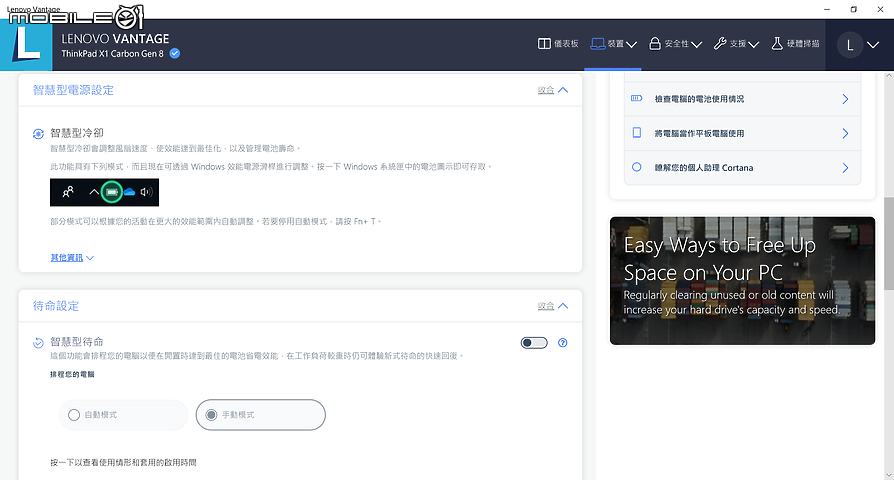
Task: Collapse the 智慧型電源設定 section
Action: 552,90
